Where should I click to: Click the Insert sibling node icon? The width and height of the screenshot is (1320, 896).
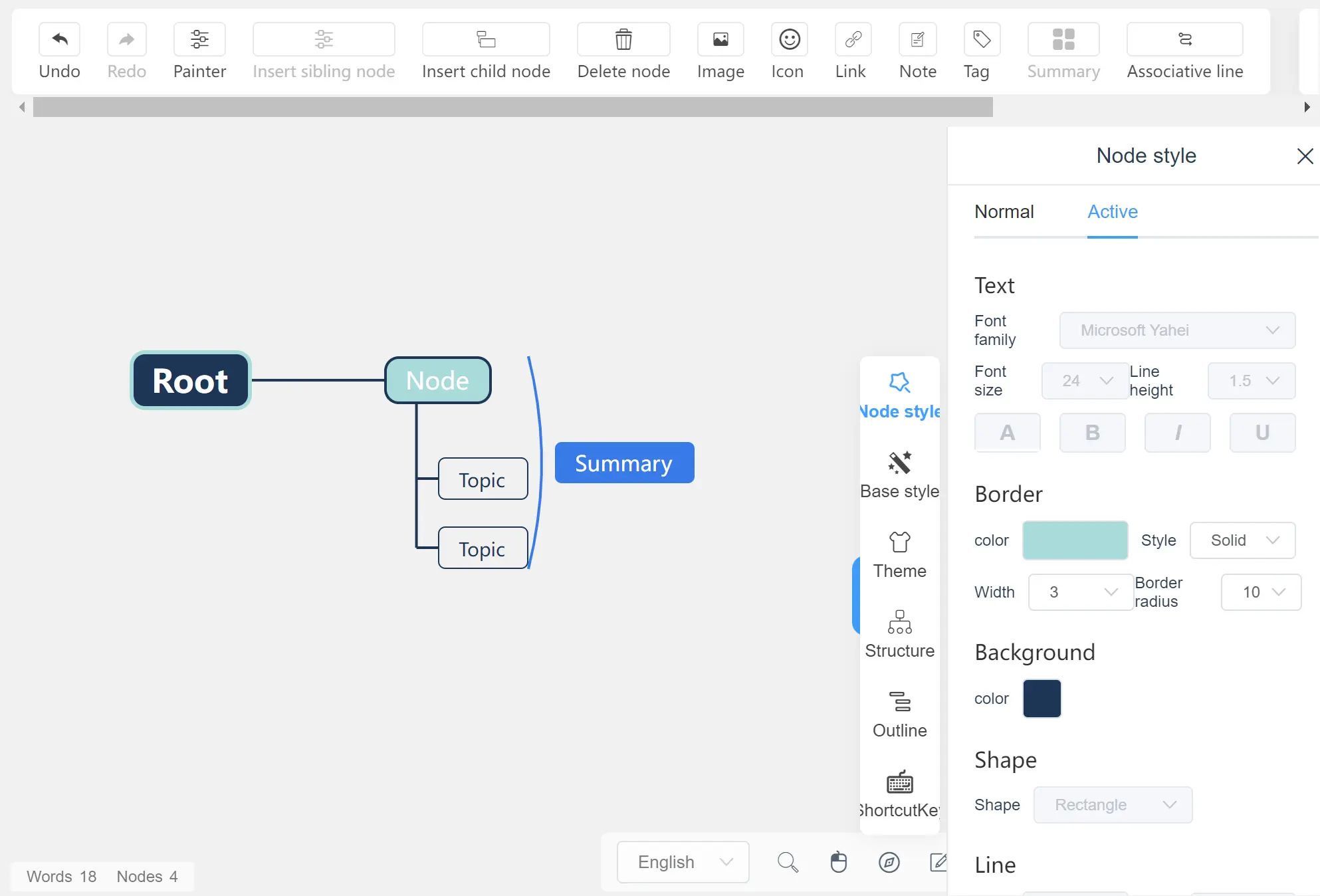[324, 39]
